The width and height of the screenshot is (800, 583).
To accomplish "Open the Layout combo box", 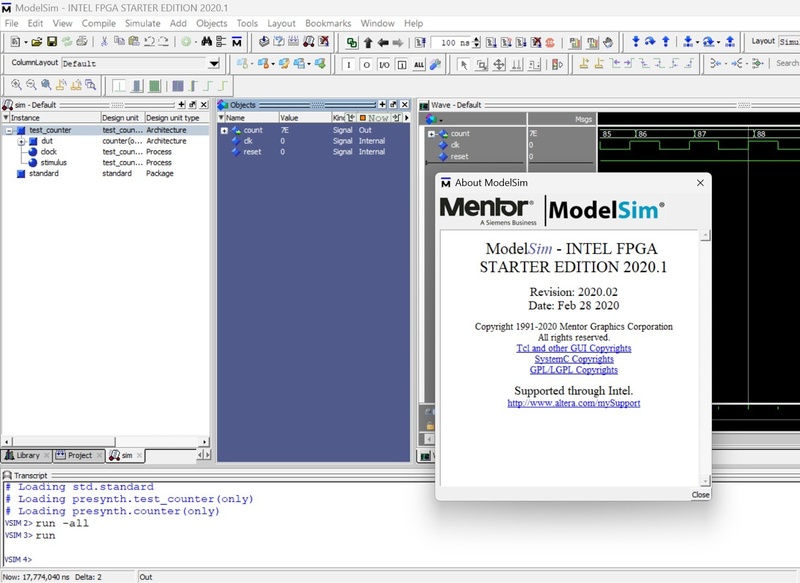I will pyautogui.click(x=789, y=41).
